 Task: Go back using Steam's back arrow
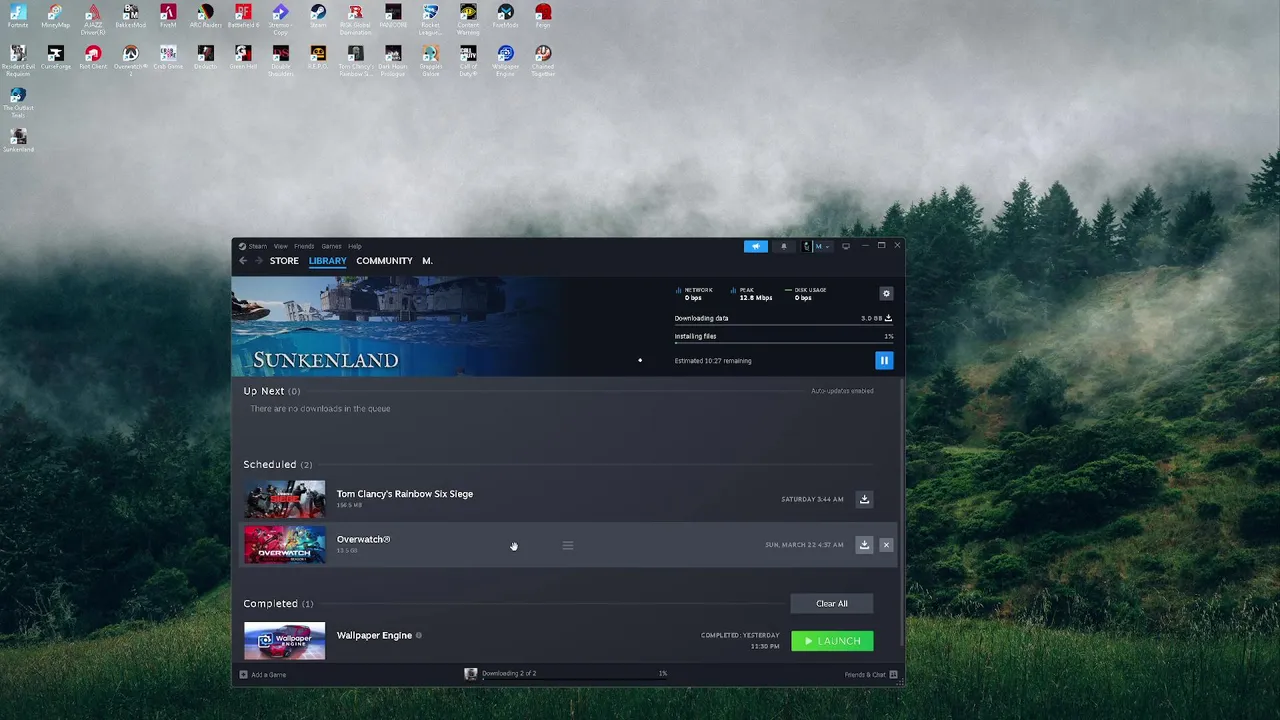click(x=243, y=261)
